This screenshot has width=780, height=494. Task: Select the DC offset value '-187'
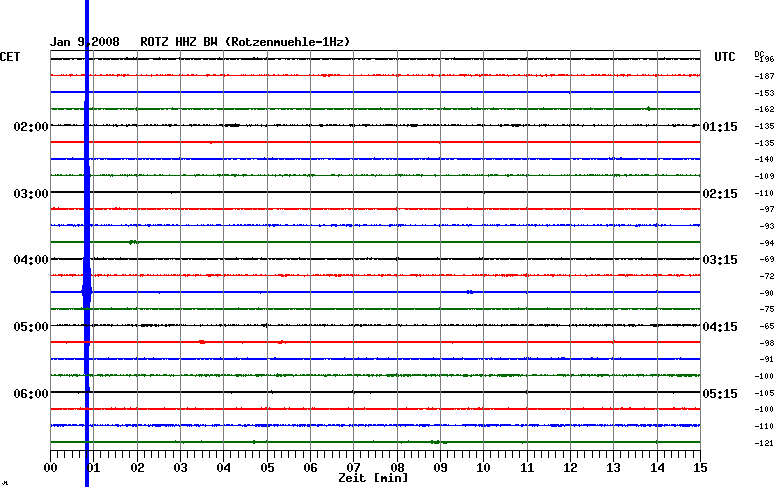pos(764,76)
